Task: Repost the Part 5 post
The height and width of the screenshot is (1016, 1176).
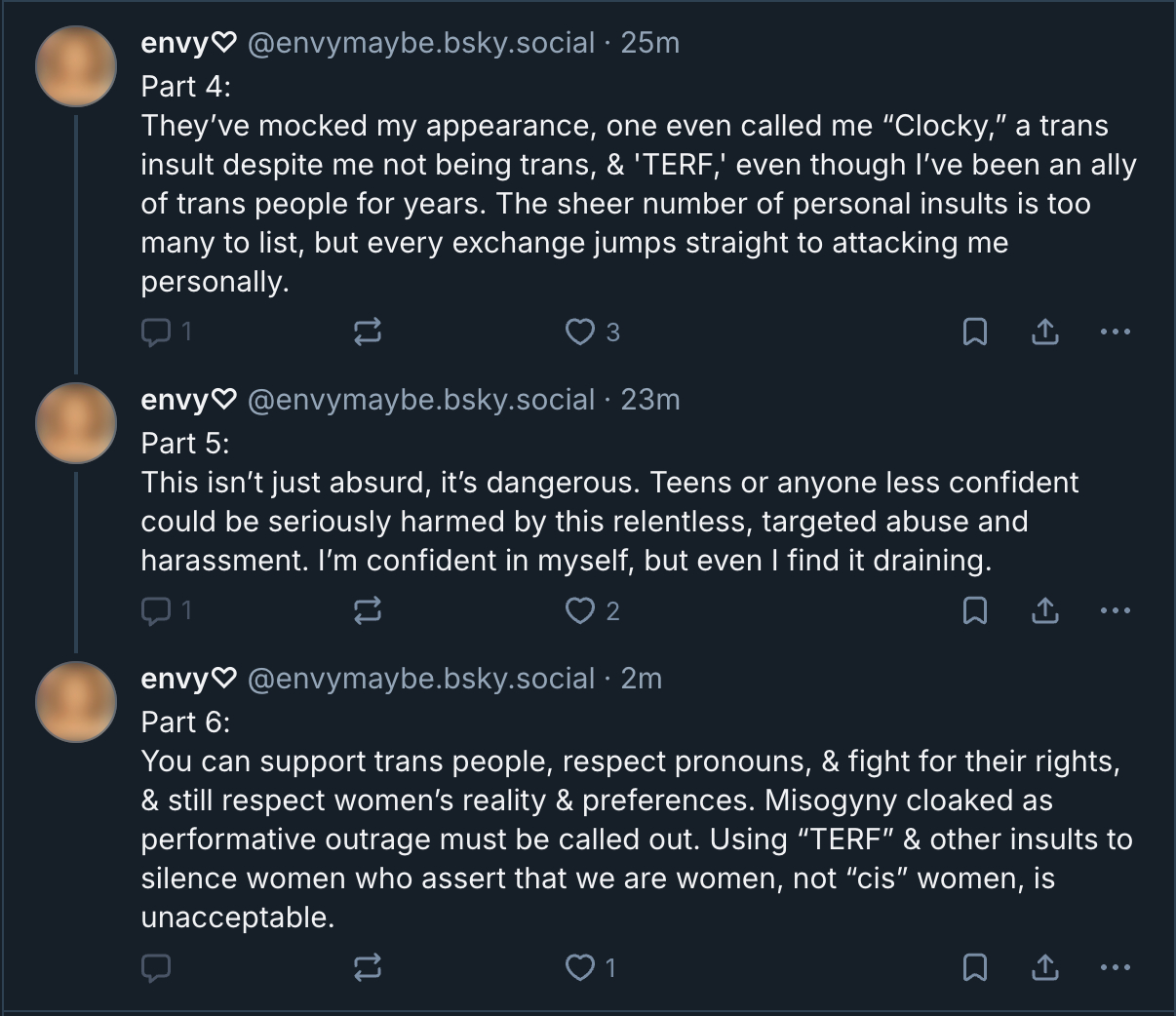Action: [x=367, y=611]
